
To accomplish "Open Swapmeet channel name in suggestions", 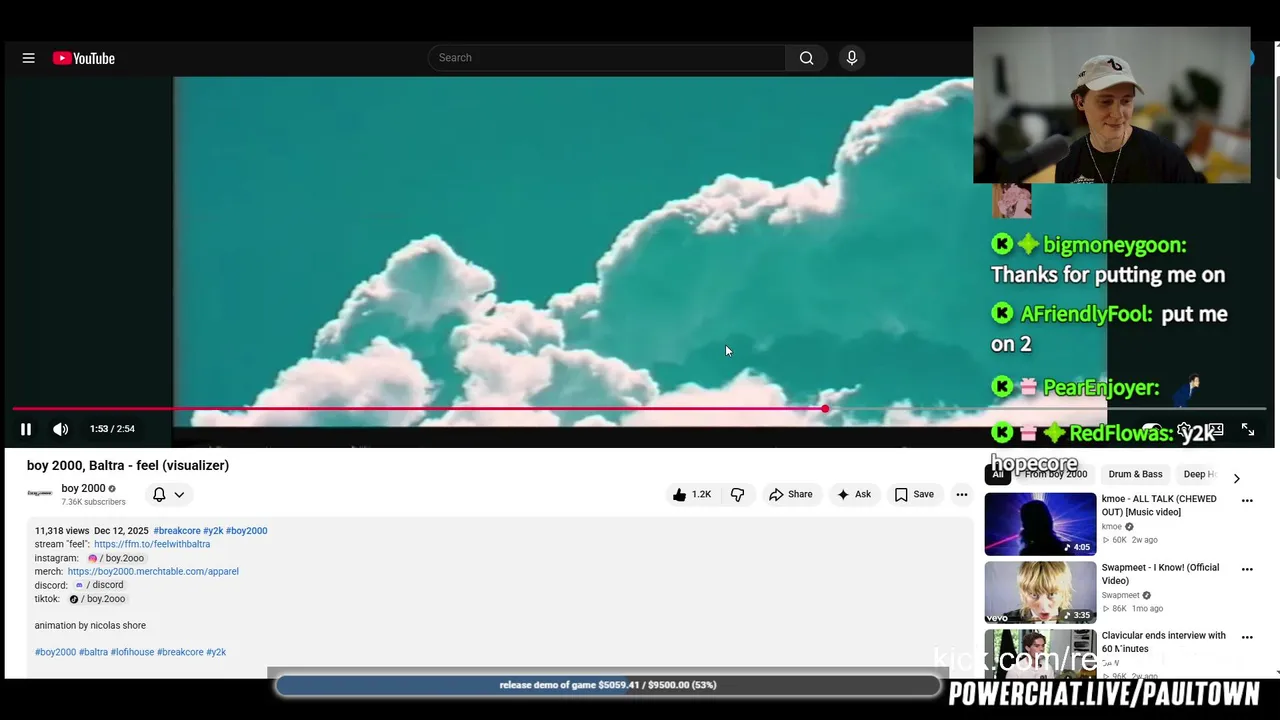I will click(1120, 595).
